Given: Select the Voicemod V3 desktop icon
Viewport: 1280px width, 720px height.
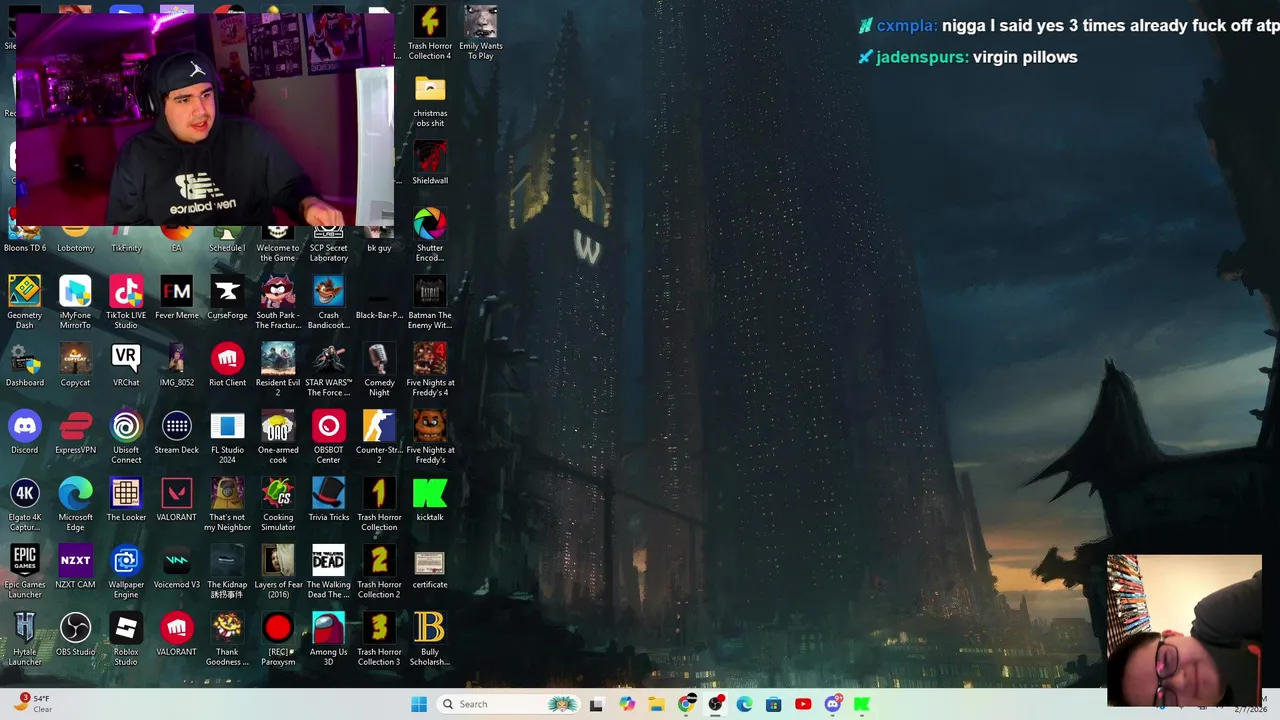Looking at the screenshot, I should (177, 567).
